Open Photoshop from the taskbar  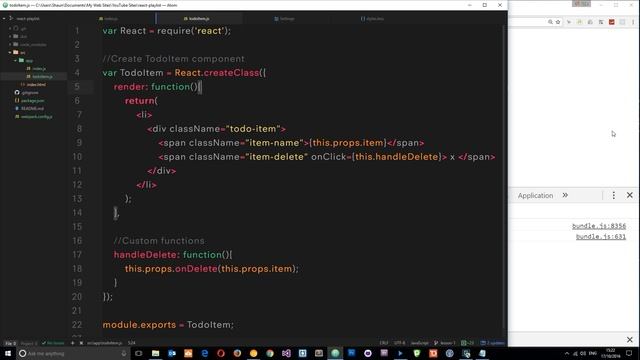point(351,353)
